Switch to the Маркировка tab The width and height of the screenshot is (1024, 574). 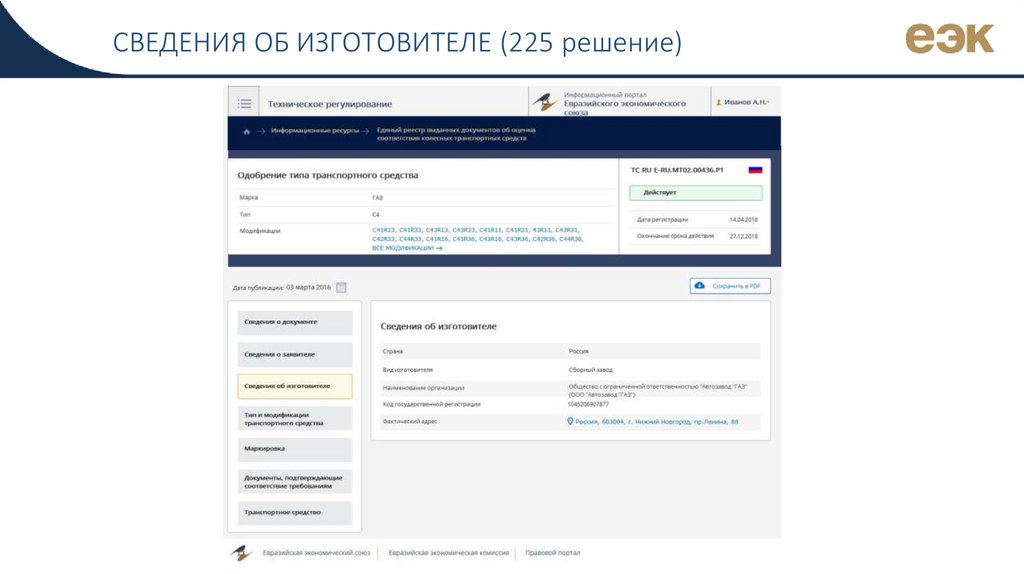pyautogui.click(x=295, y=449)
